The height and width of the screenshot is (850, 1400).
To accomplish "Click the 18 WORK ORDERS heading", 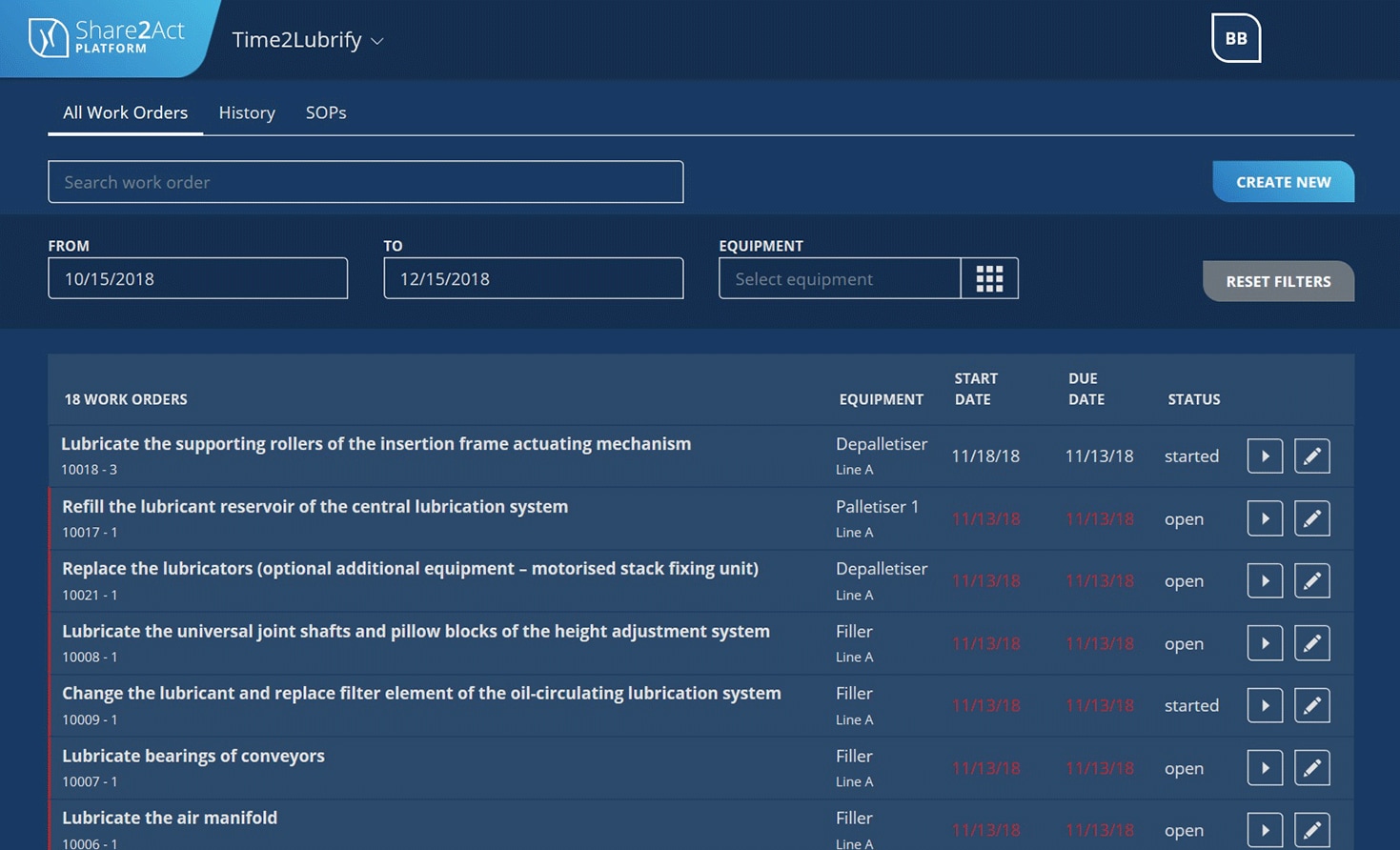I will pos(126,399).
